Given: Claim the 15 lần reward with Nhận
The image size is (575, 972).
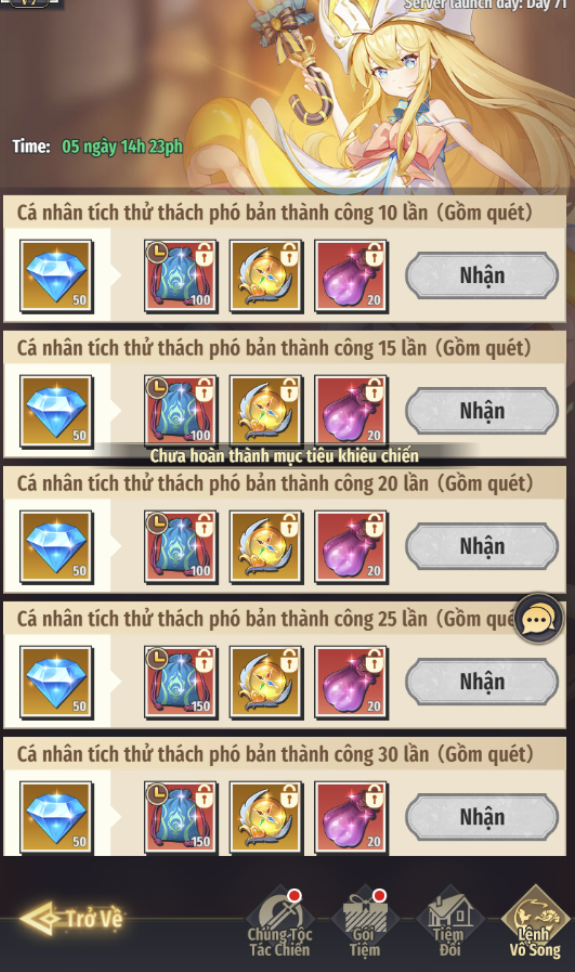Looking at the screenshot, I should pos(482,410).
